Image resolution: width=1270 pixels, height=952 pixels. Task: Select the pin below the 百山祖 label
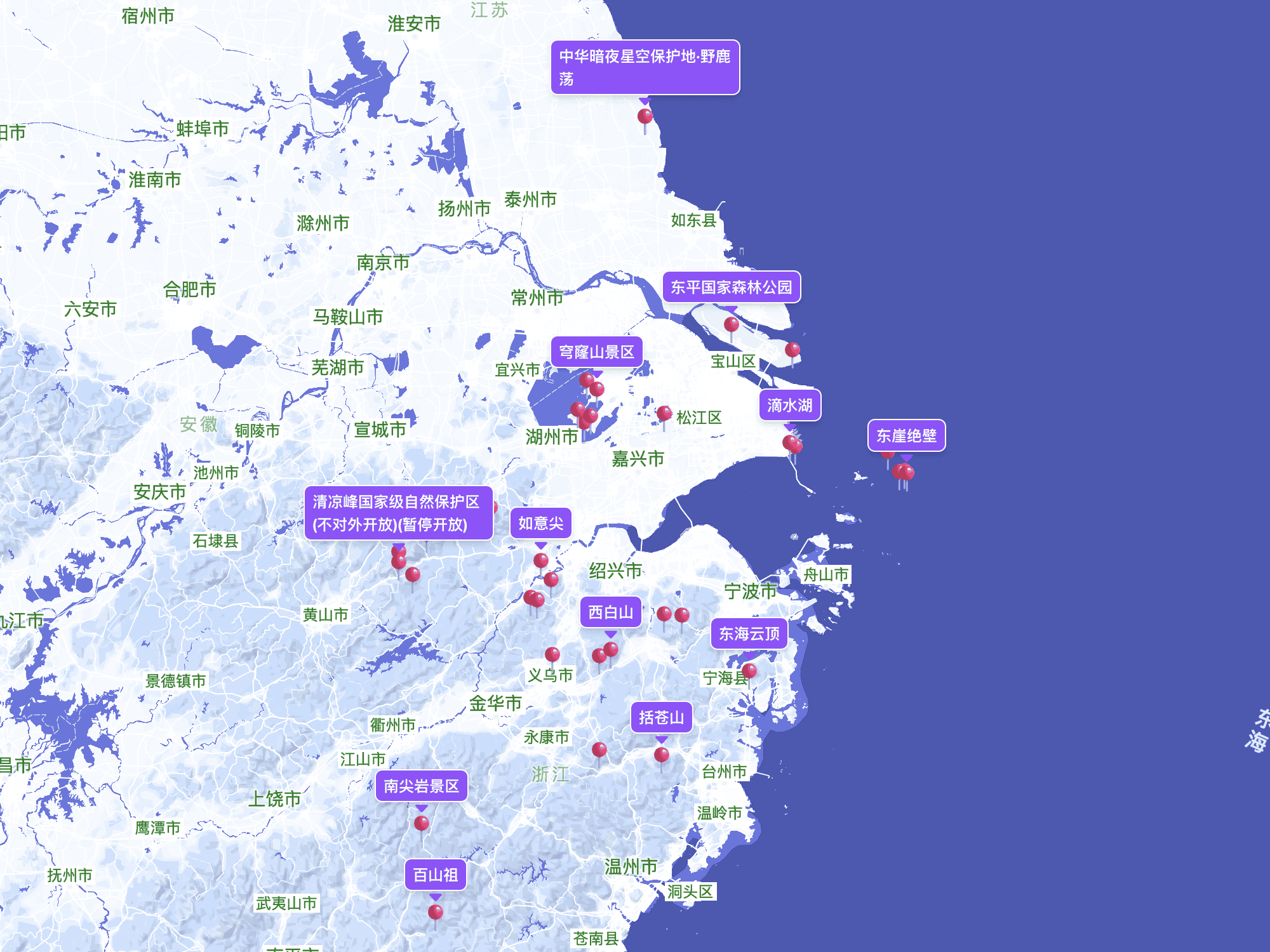pos(436,913)
